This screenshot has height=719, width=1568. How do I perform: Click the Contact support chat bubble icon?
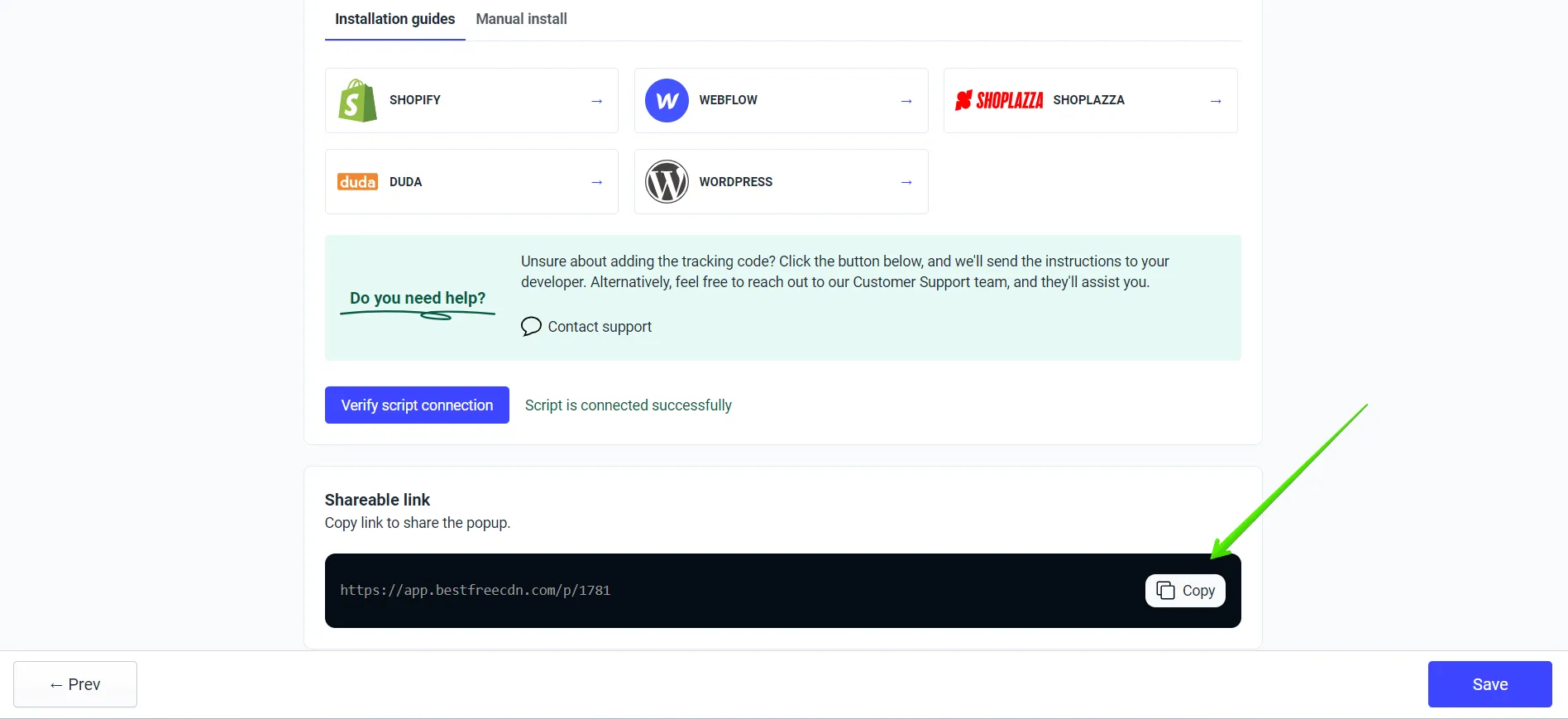pyautogui.click(x=531, y=327)
